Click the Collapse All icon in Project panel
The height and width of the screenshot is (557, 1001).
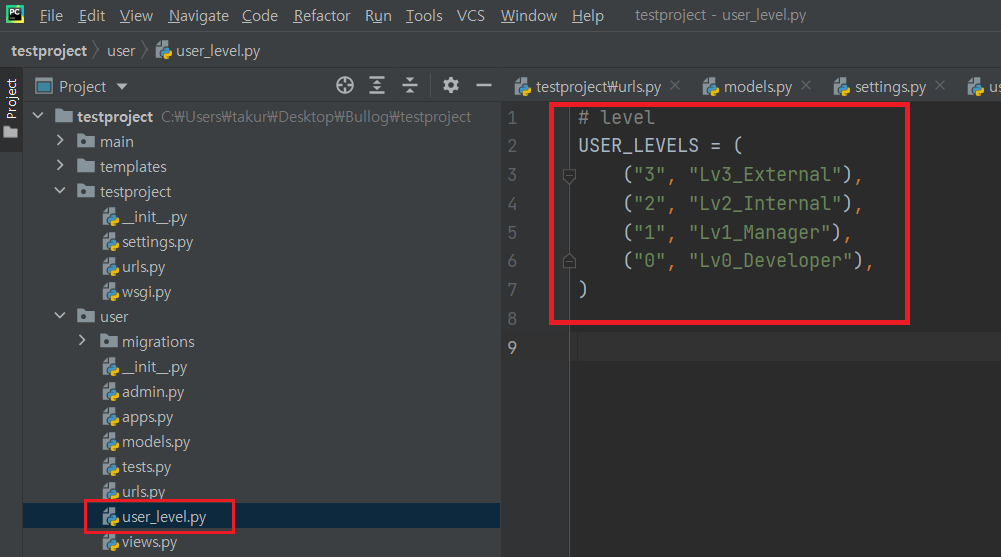pyautogui.click(x=410, y=85)
